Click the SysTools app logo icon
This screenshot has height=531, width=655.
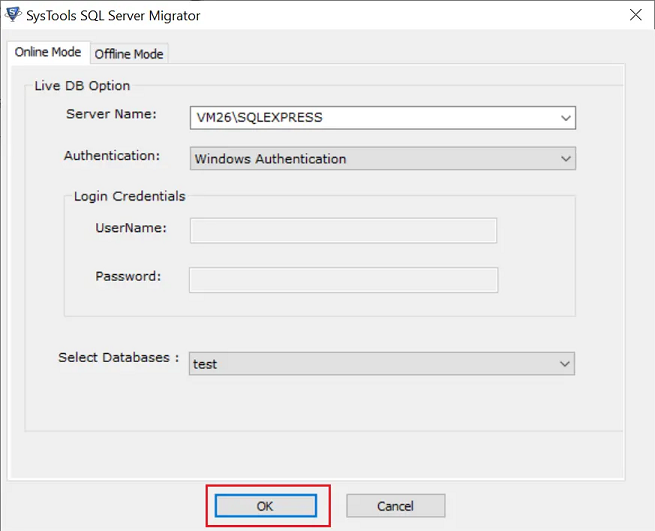[x=13, y=15]
